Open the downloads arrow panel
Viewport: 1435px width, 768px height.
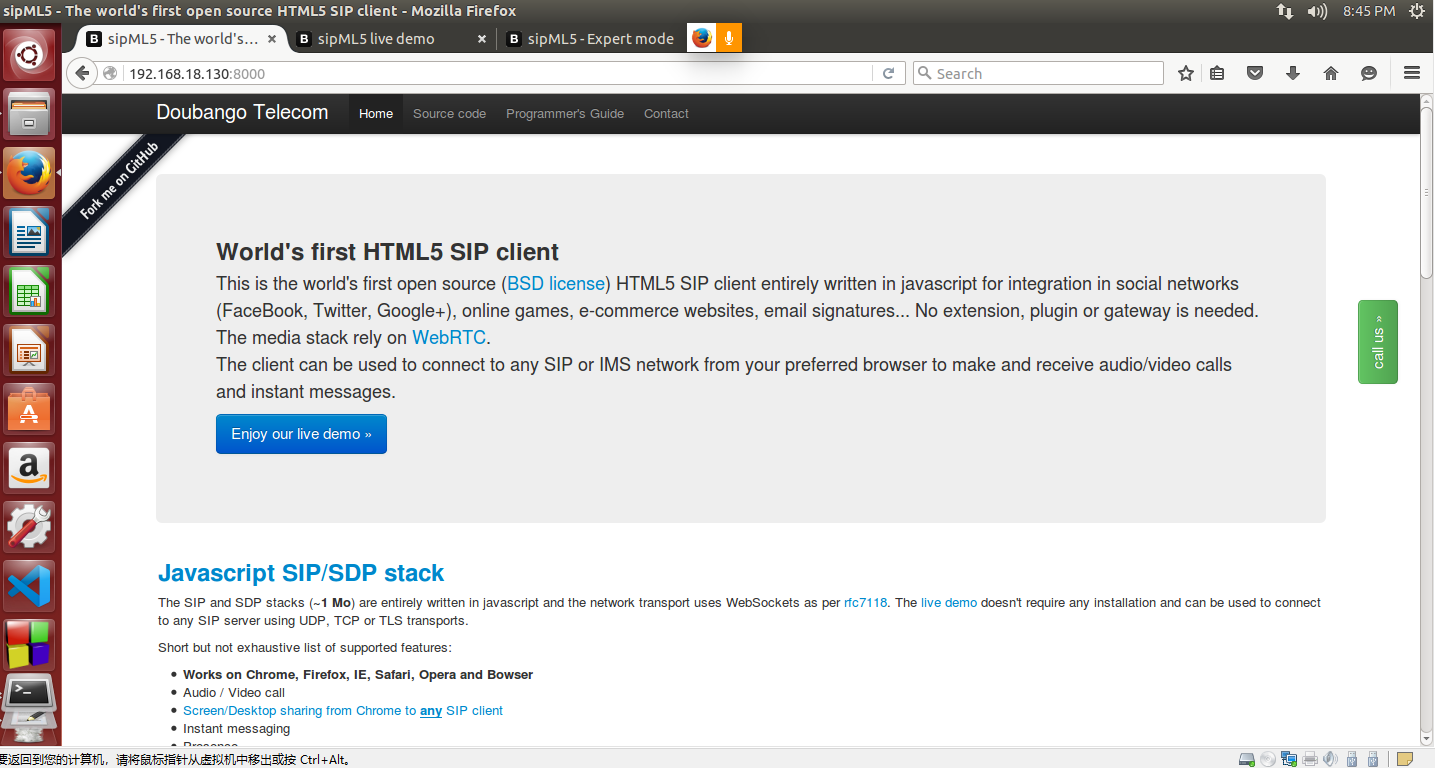click(x=1293, y=73)
